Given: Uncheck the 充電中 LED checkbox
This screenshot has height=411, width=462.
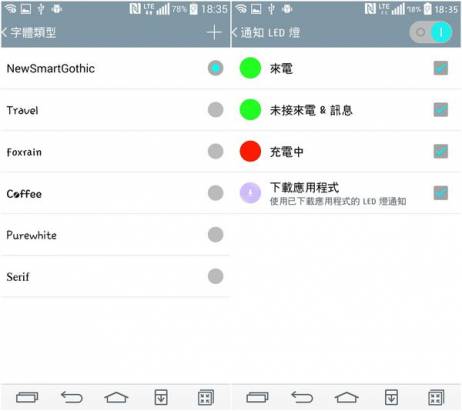Looking at the screenshot, I should tap(441, 151).
